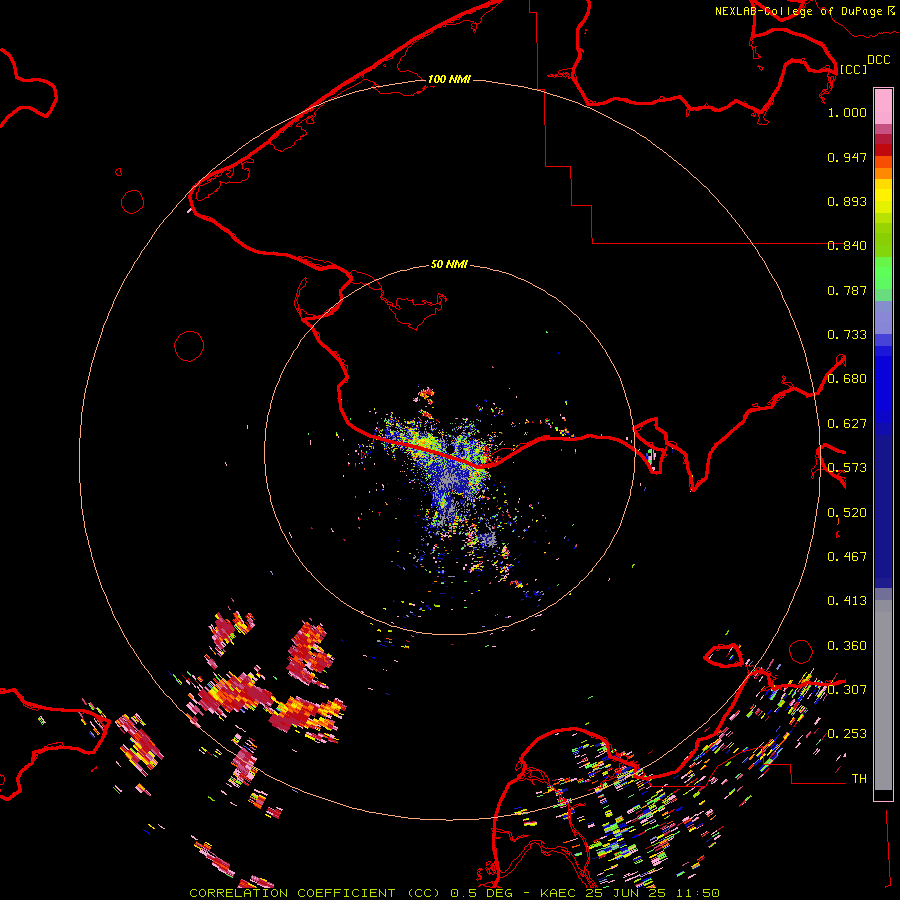Click the 0.520 scale value

click(x=847, y=513)
